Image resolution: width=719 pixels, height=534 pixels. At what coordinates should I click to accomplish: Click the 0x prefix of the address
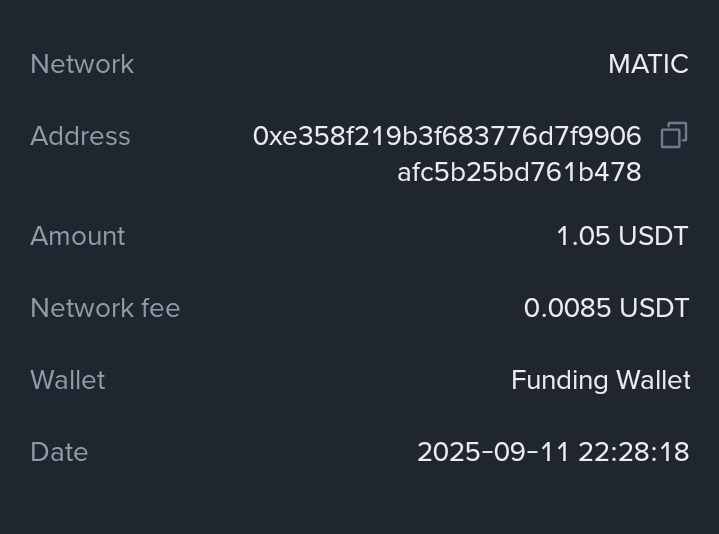pyautogui.click(x=265, y=136)
